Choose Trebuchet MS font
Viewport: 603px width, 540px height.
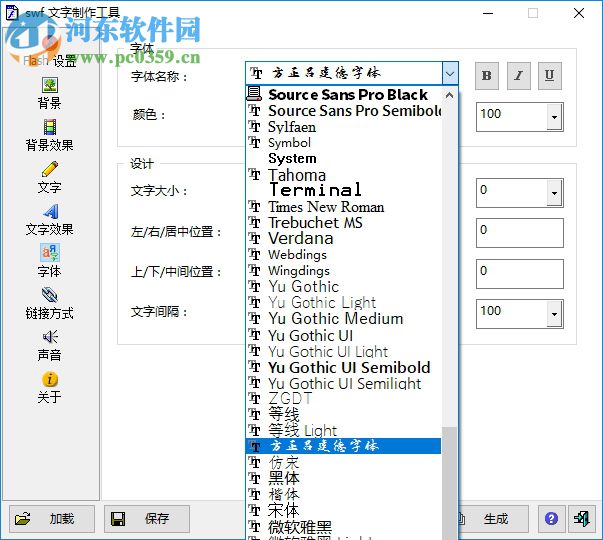[x=343, y=222]
